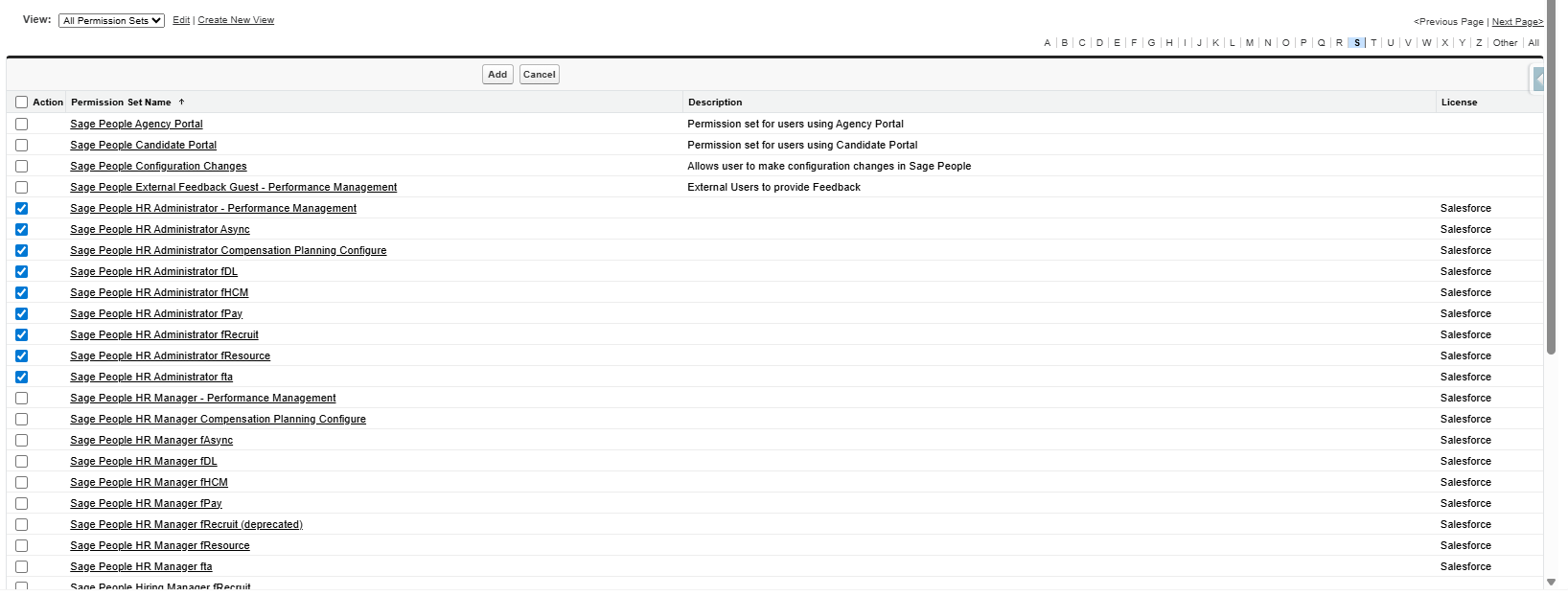Select the Other alphabet filter
Screen dimensions: 1568x596
pos(1505,43)
